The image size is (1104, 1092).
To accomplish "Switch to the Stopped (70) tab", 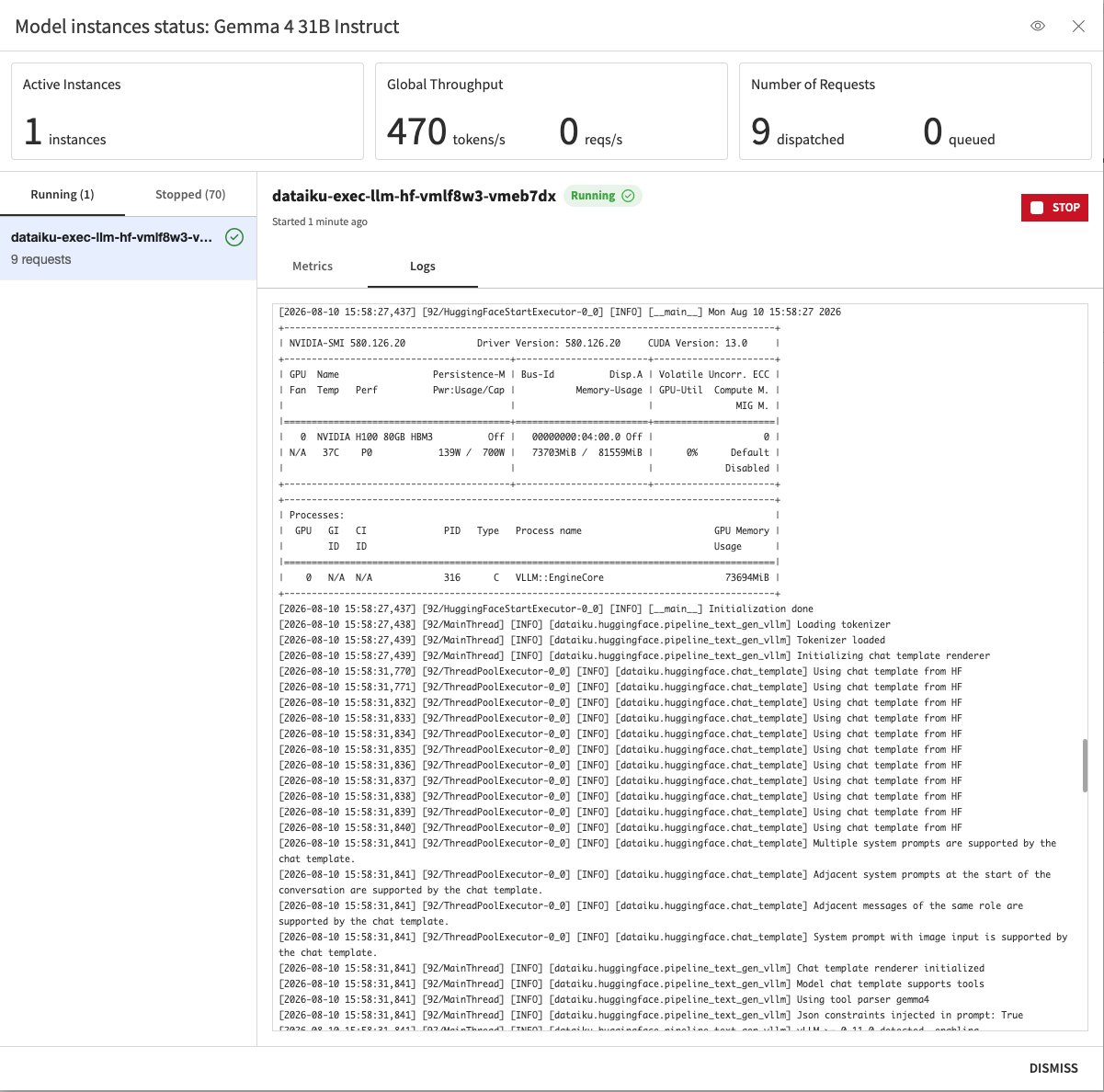I will point(190,195).
